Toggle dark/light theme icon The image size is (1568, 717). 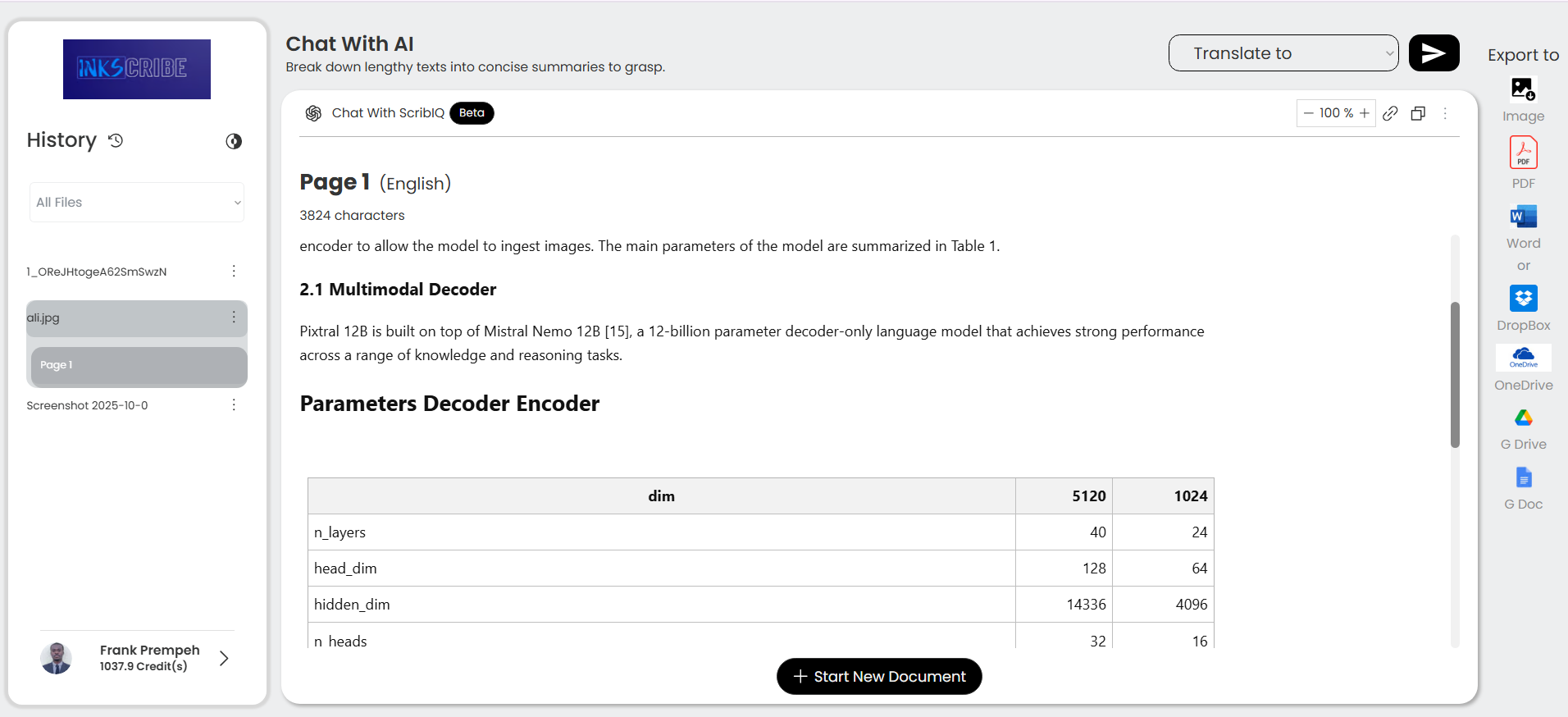234,141
